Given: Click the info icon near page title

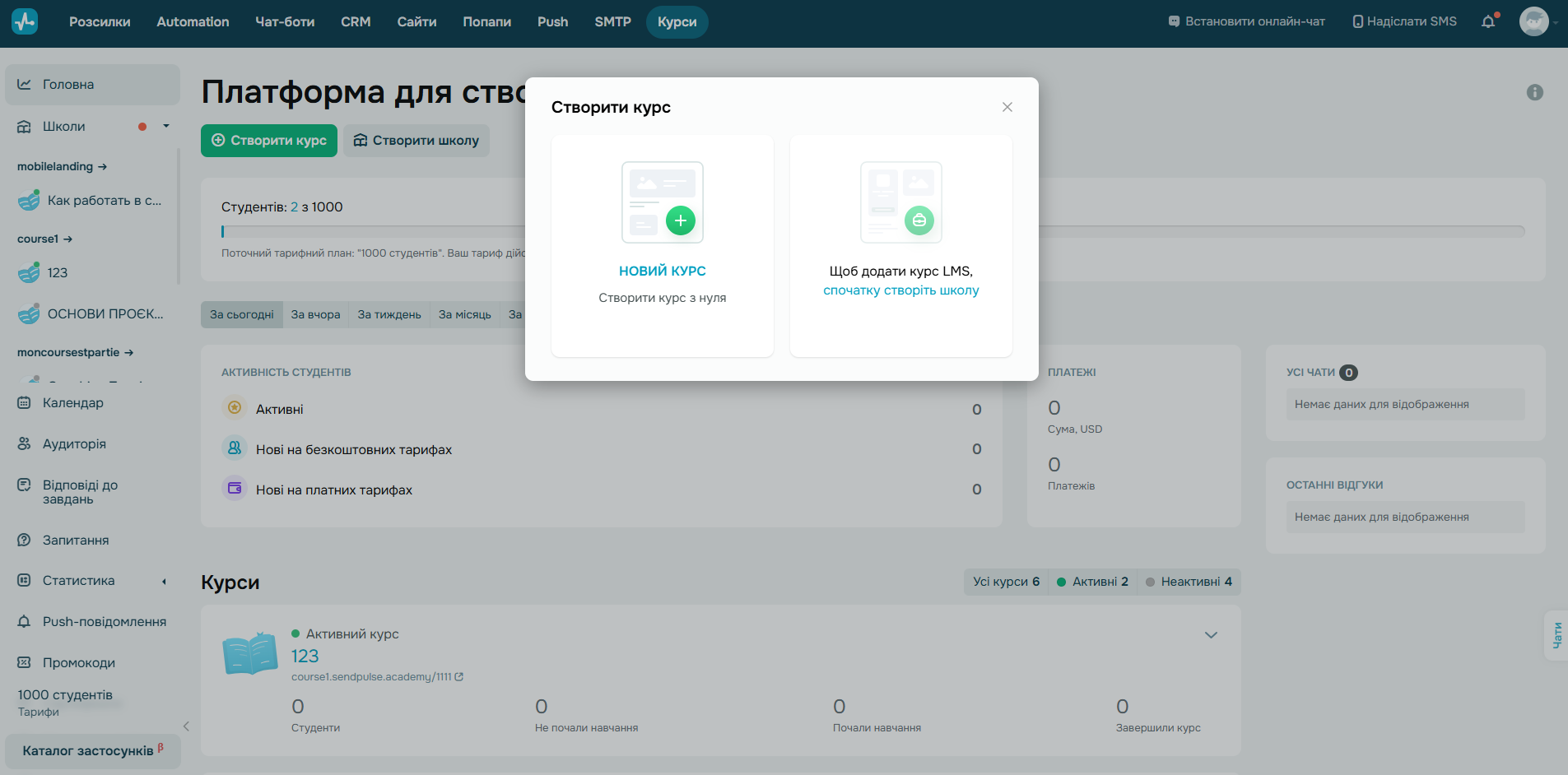Looking at the screenshot, I should tap(1535, 92).
